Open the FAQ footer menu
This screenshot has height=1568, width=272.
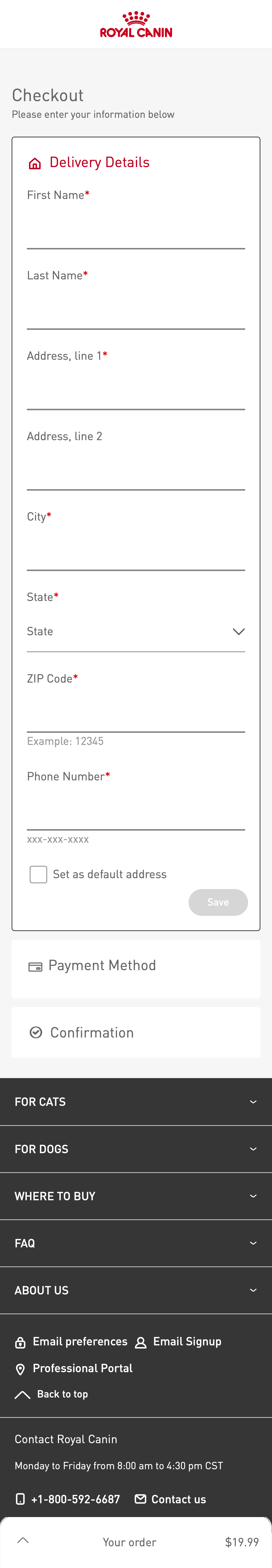[x=135, y=1243]
